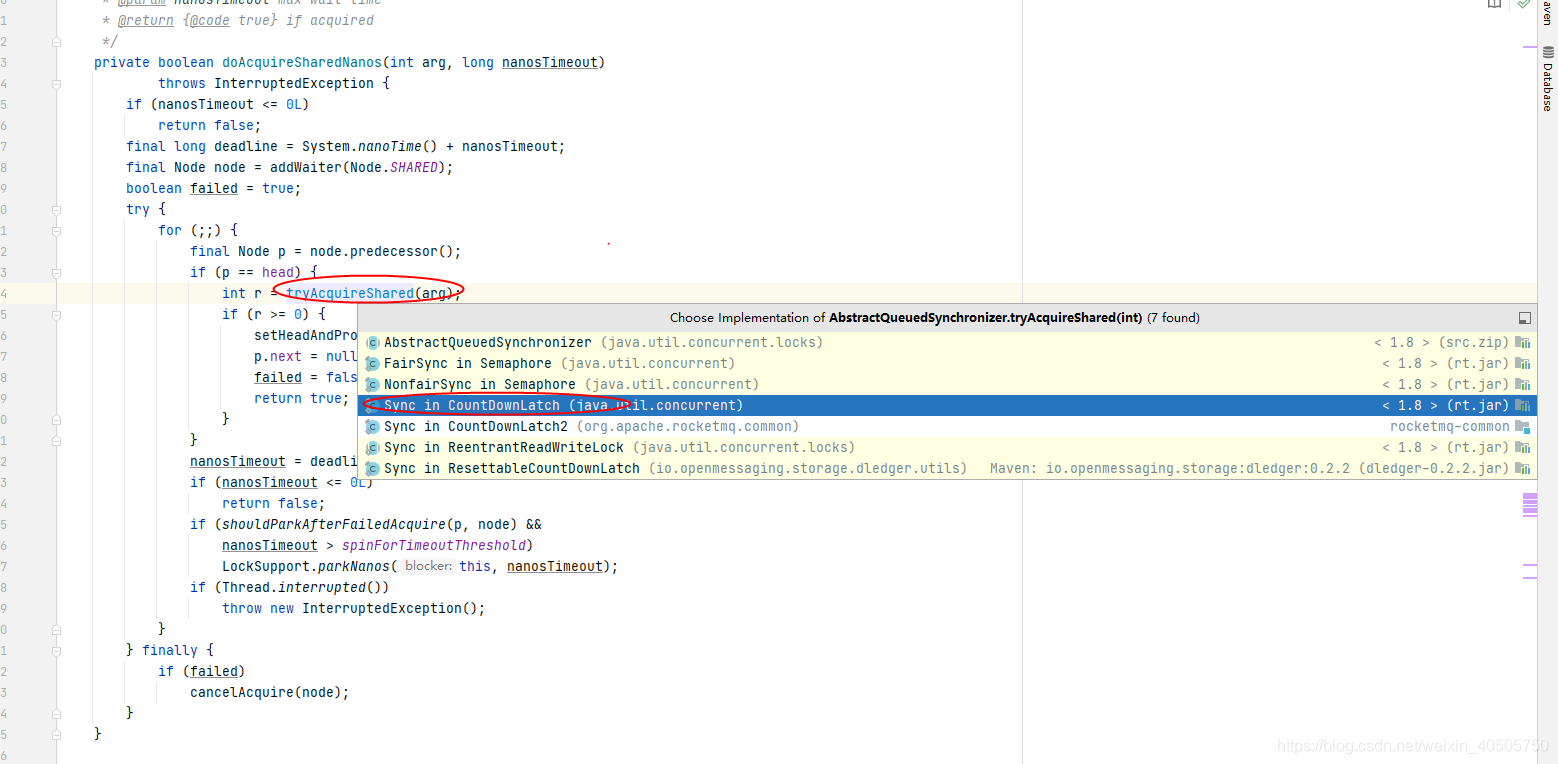Viewport: 1558px width, 764px height.
Task: Pin the Choose Implementation popup
Action: pos(1524,318)
